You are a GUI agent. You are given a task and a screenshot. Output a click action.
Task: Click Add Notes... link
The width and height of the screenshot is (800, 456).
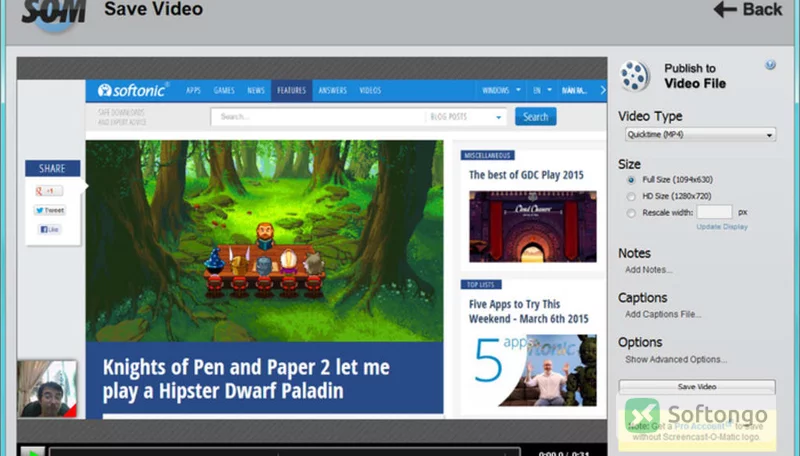[x=648, y=270]
